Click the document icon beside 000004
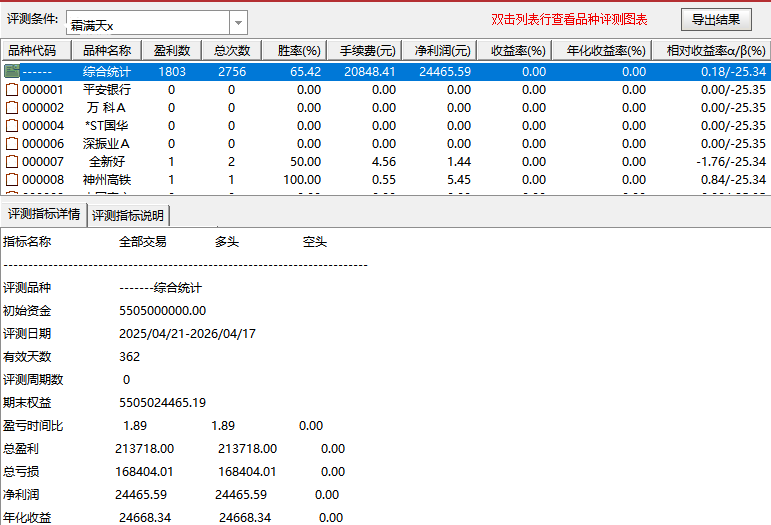Viewport: 771px width, 525px height. click(12, 126)
